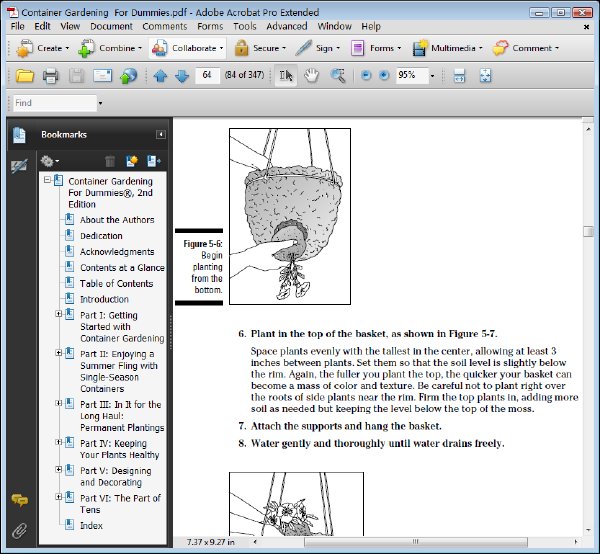The height and width of the screenshot is (554, 600).
Task: Collapse the Bookmarks navigation pane
Action: [161, 134]
